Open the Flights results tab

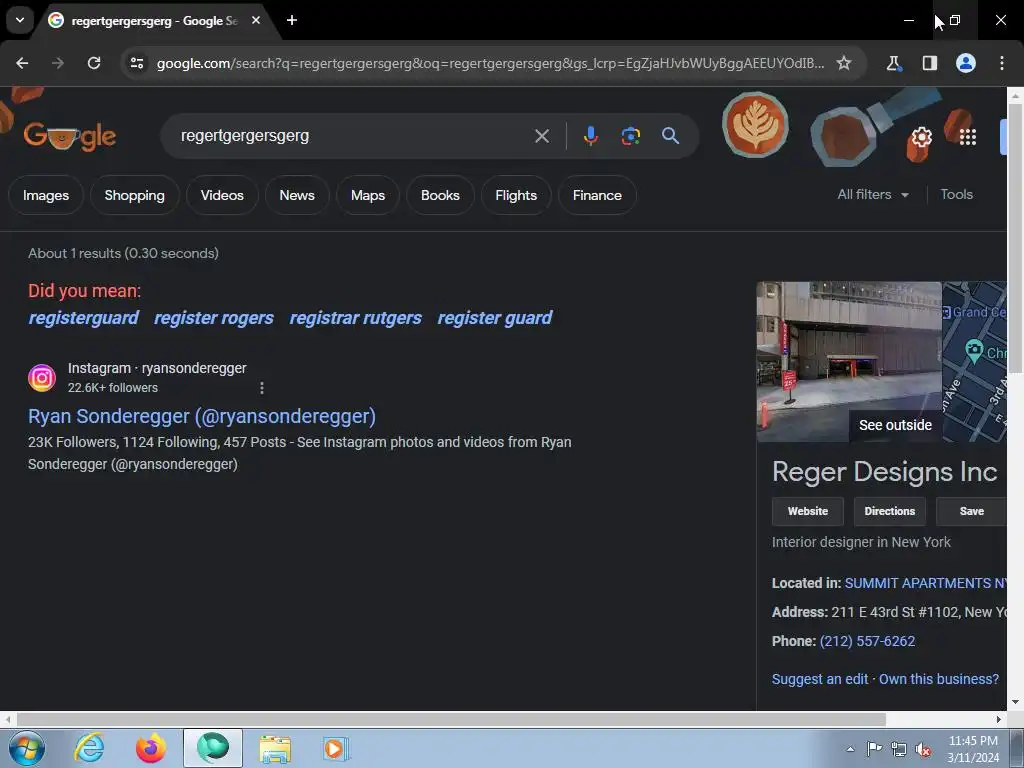coord(516,195)
